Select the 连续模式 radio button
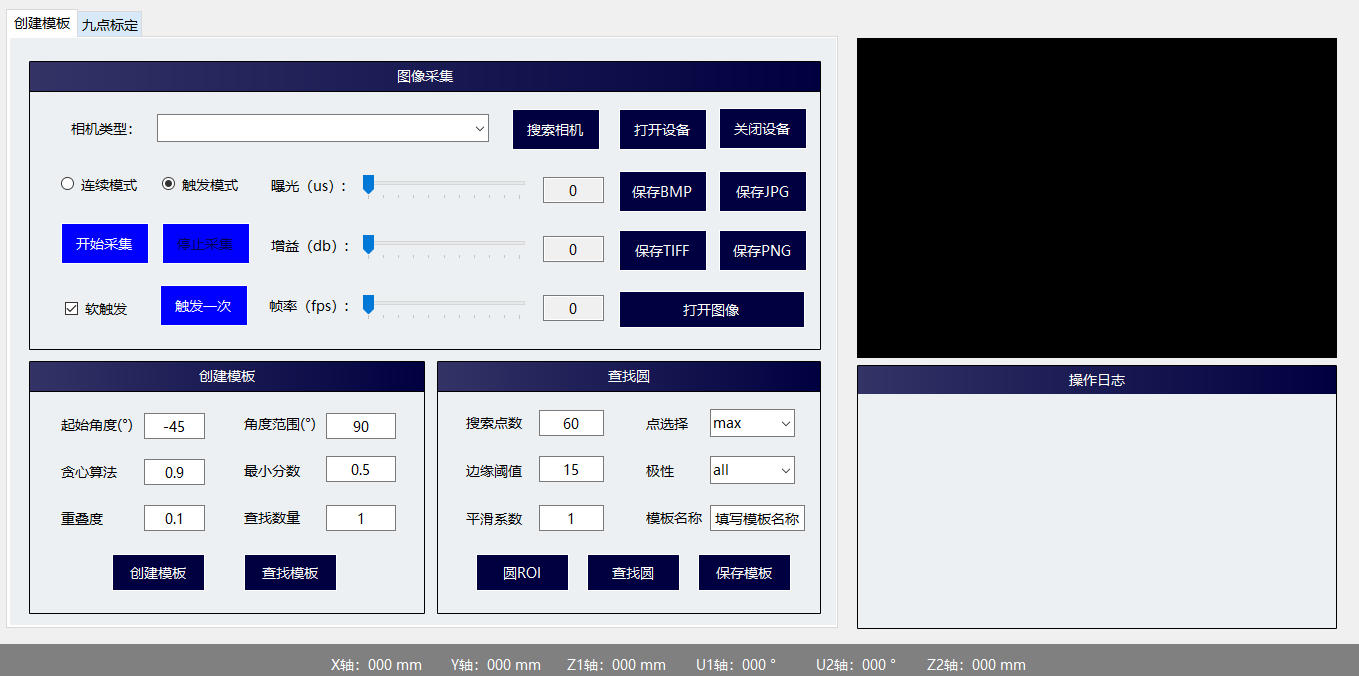This screenshot has height=676, width=1359. click(67, 183)
